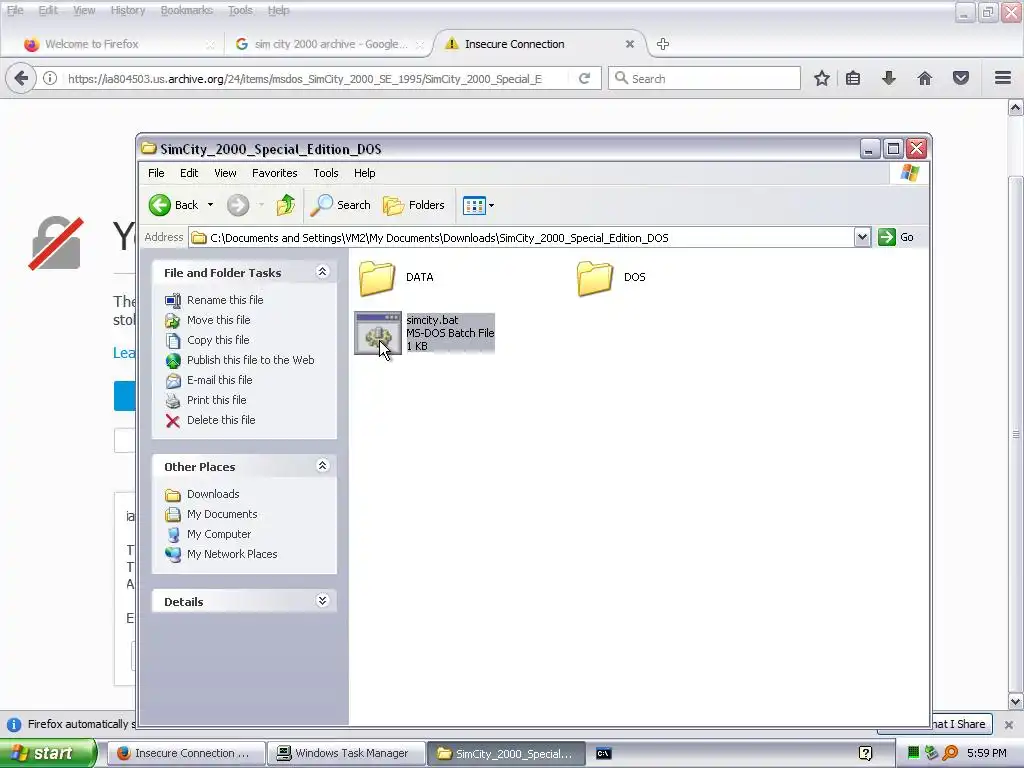Open Explorer Search magnifier
This screenshot has width=1024, height=768.
[x=321, y=205]
